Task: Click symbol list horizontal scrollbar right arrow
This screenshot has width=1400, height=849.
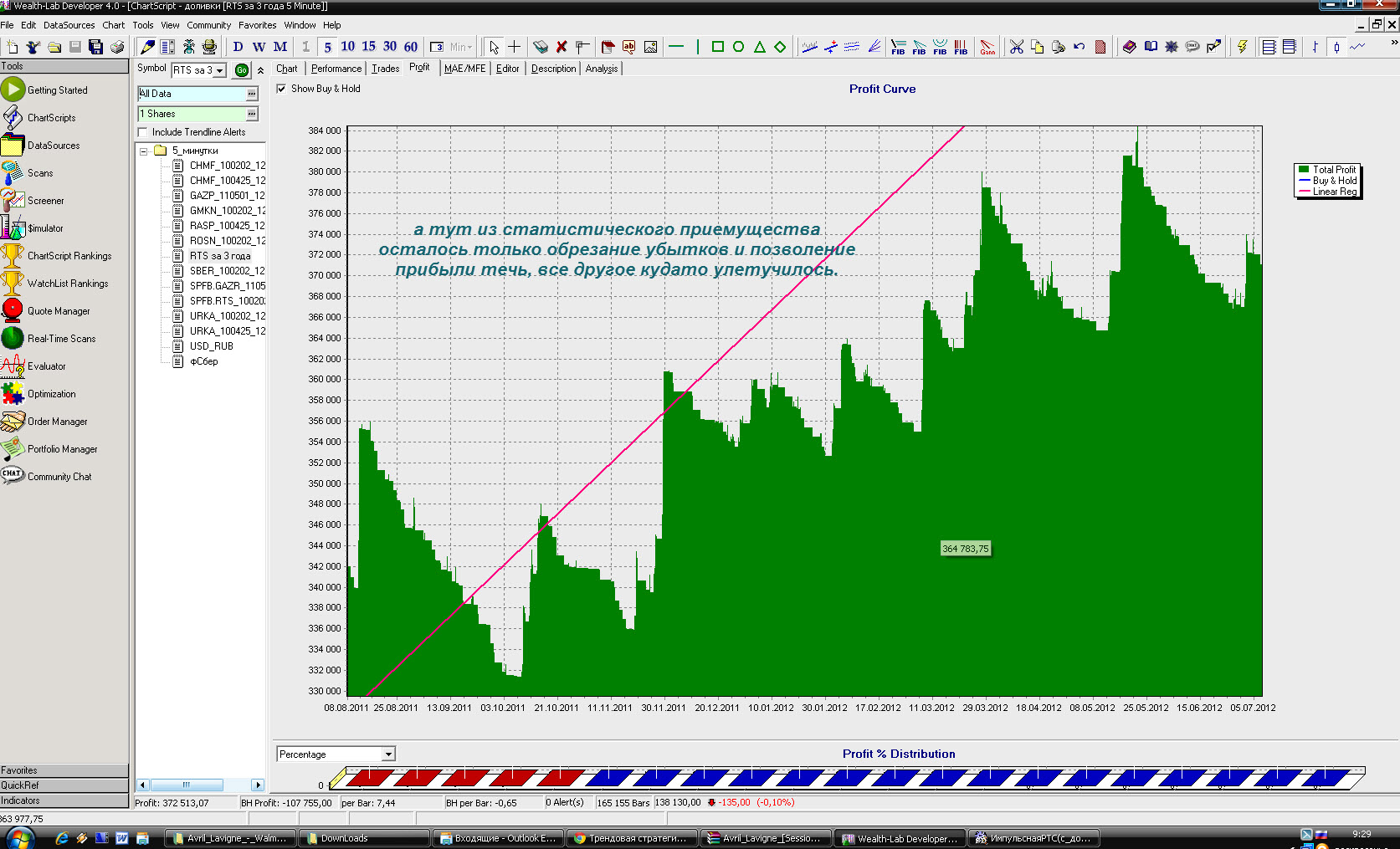Action: pyautogui.click(x=257, y=785)
